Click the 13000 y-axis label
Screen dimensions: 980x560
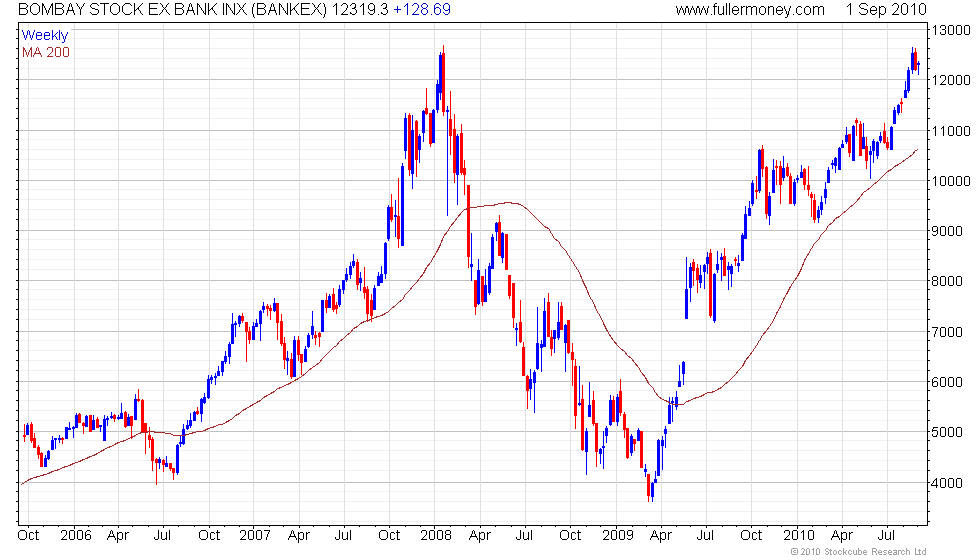point(951,30)
